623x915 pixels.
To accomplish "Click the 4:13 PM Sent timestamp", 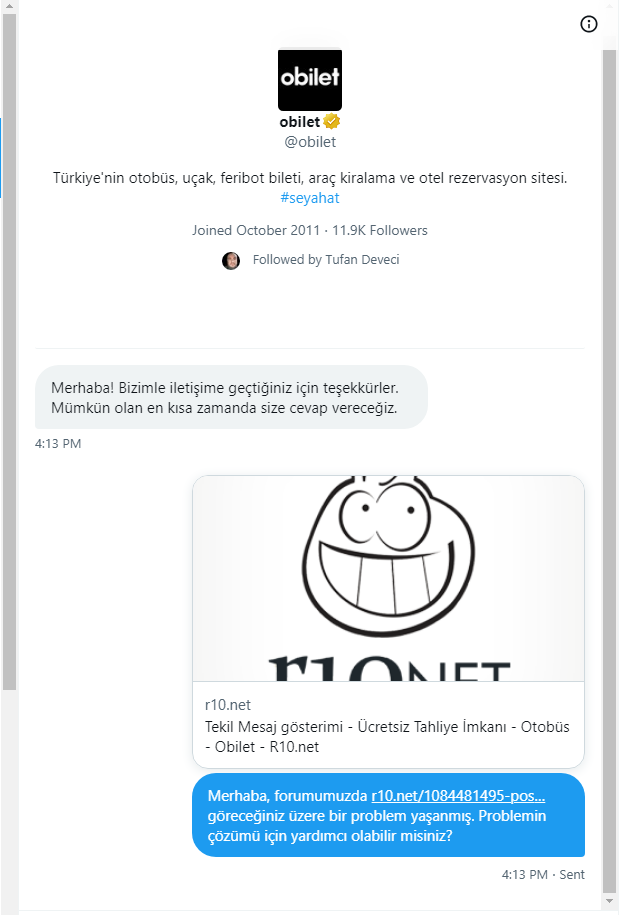I will click(543, 875).
